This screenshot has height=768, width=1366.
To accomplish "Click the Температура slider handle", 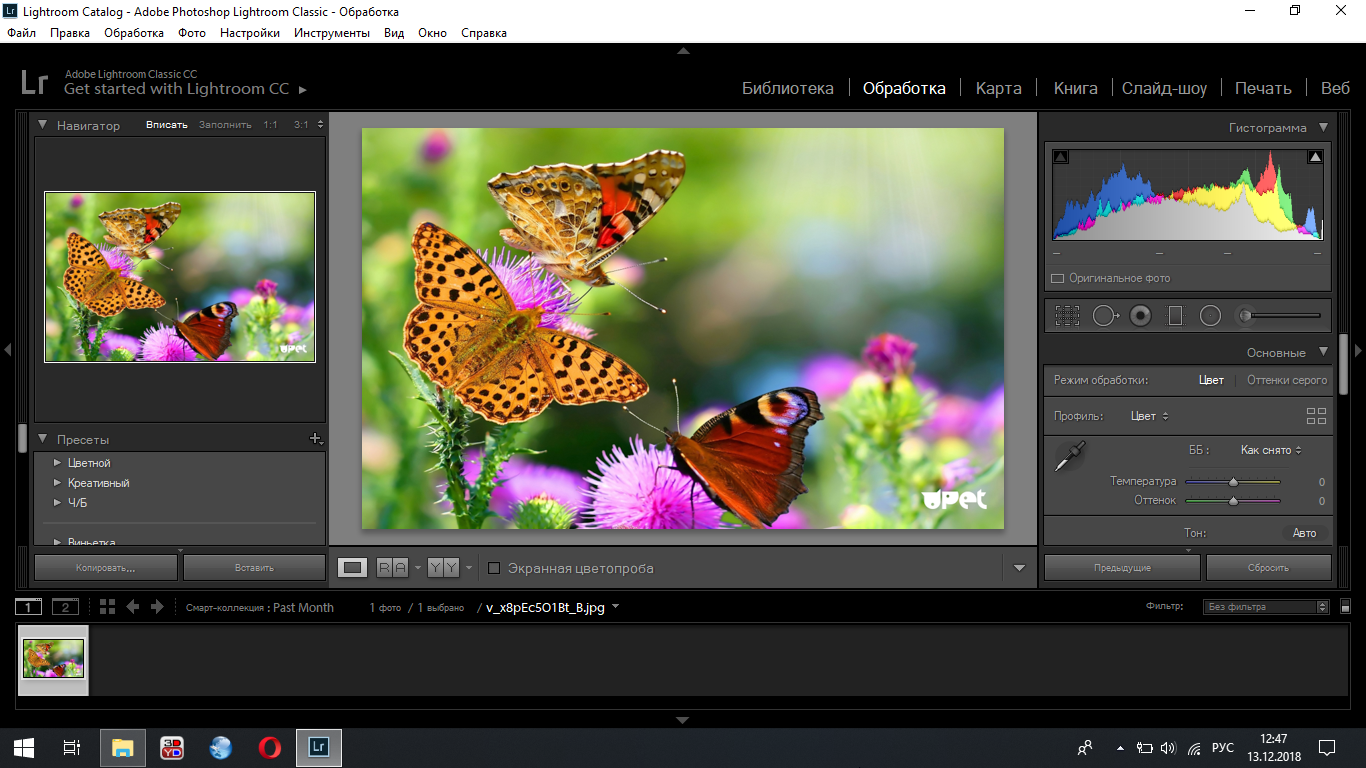I will pos(1233,482).
